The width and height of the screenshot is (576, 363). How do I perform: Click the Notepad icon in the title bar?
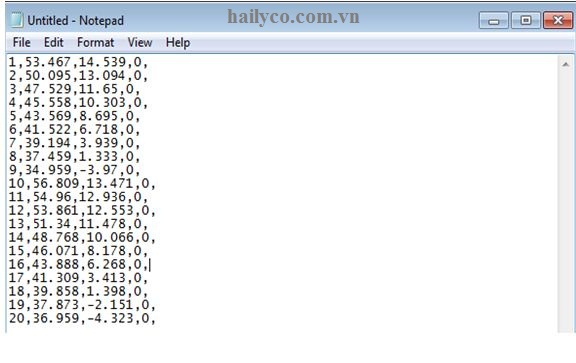tap(17, 20)
